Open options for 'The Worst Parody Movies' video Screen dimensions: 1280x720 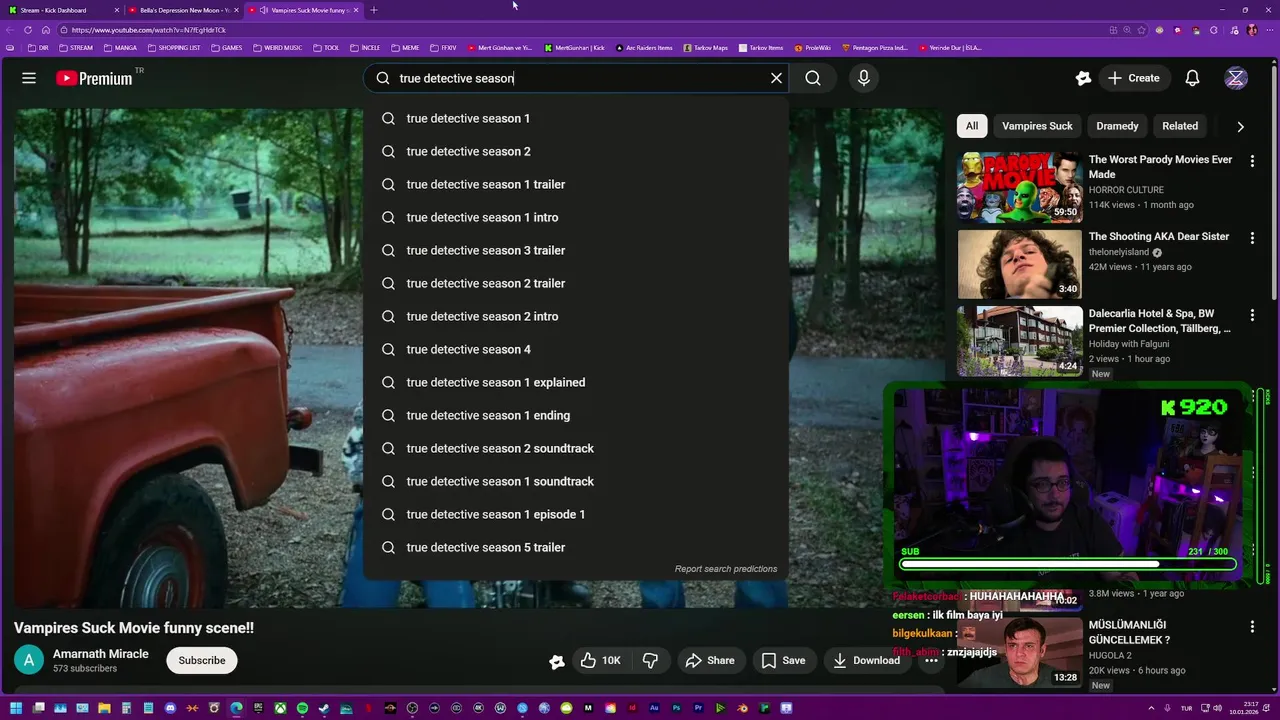1252,161
